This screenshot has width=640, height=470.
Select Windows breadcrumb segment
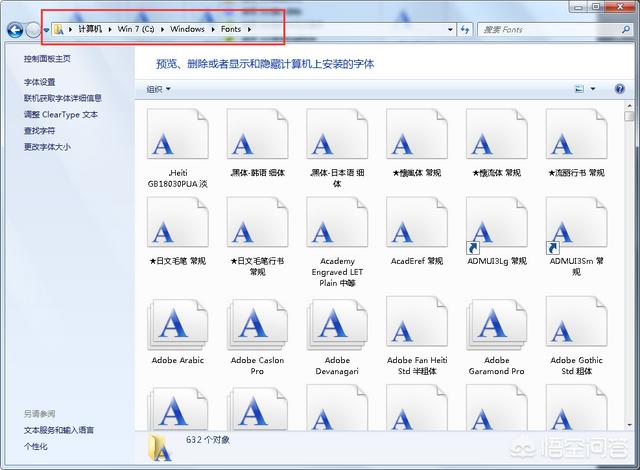(187, 29)
